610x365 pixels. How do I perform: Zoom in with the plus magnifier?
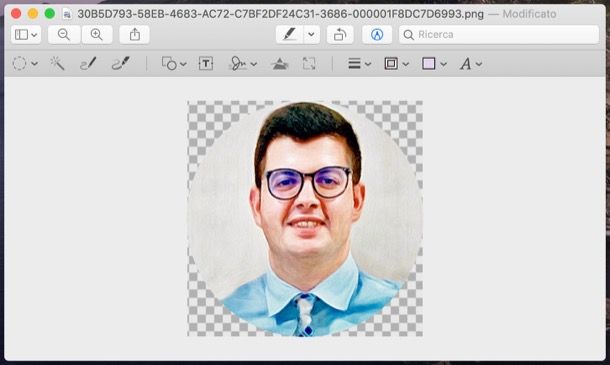[x=96, y=35]
